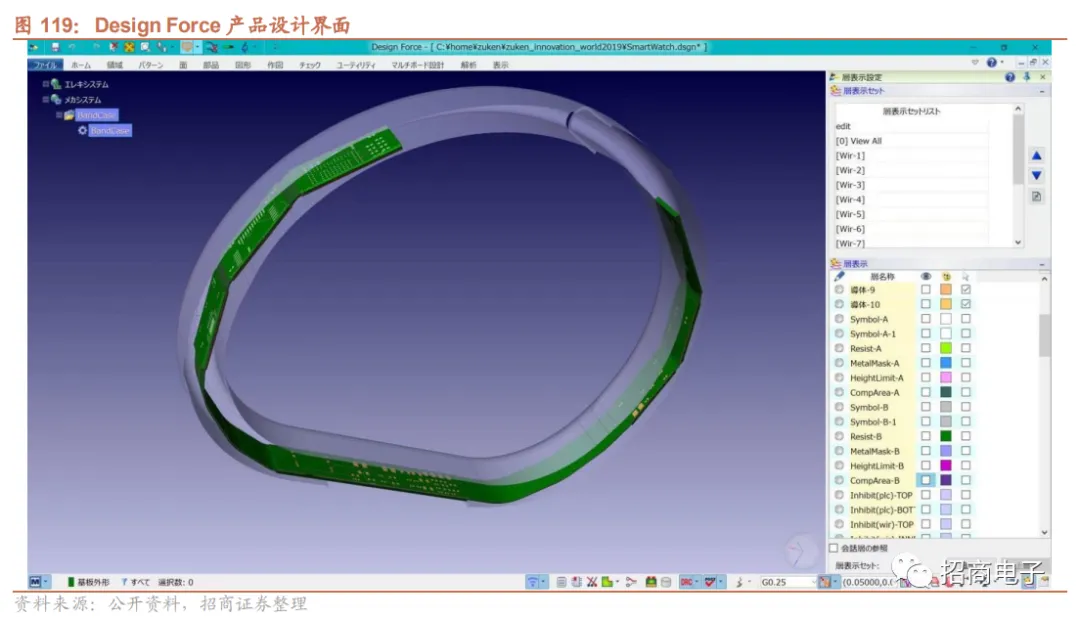This screenshot has height=620, width=1080.
Task: Click the green board icon in the status bar
Action: [650, 582]
